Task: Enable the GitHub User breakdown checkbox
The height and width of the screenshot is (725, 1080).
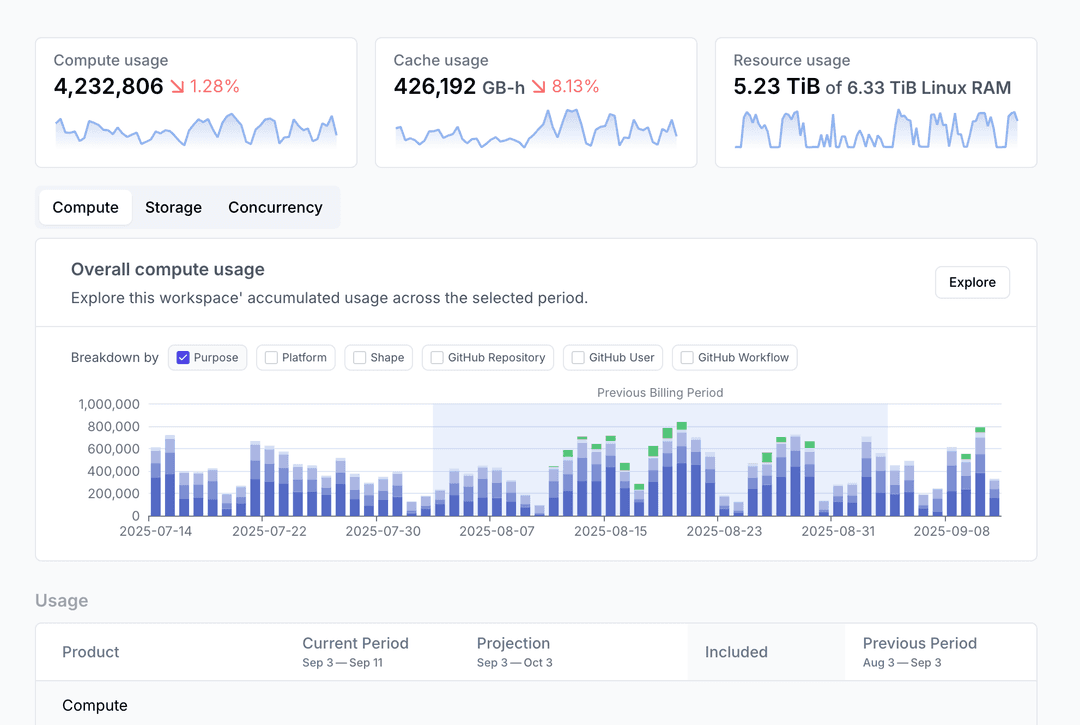Action: coord(578,358)
